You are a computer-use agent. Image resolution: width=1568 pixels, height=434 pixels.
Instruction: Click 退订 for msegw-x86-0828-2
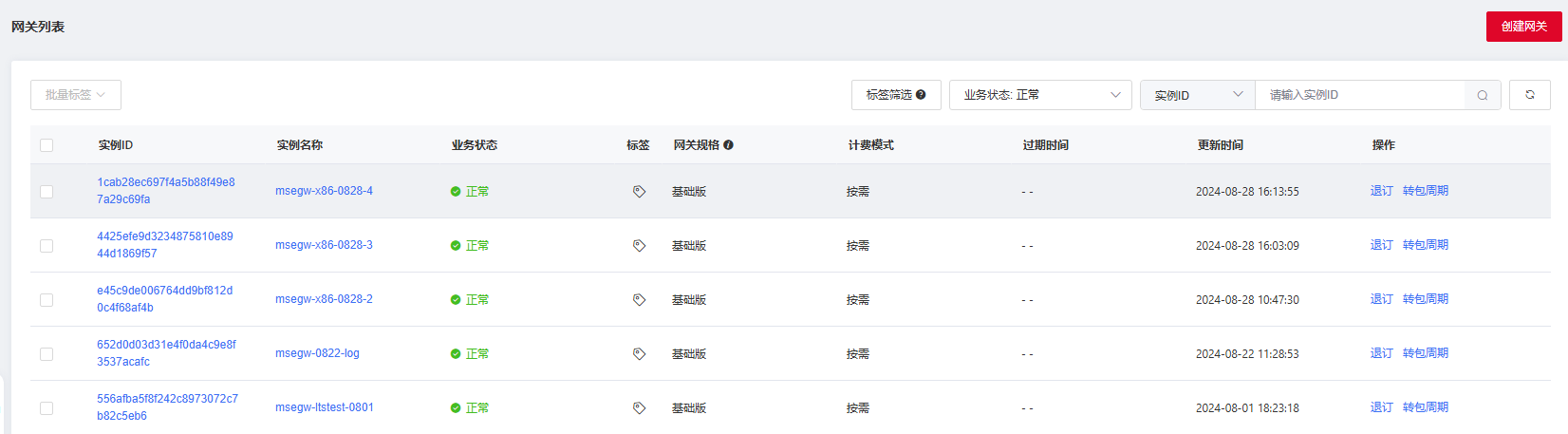1382,299
